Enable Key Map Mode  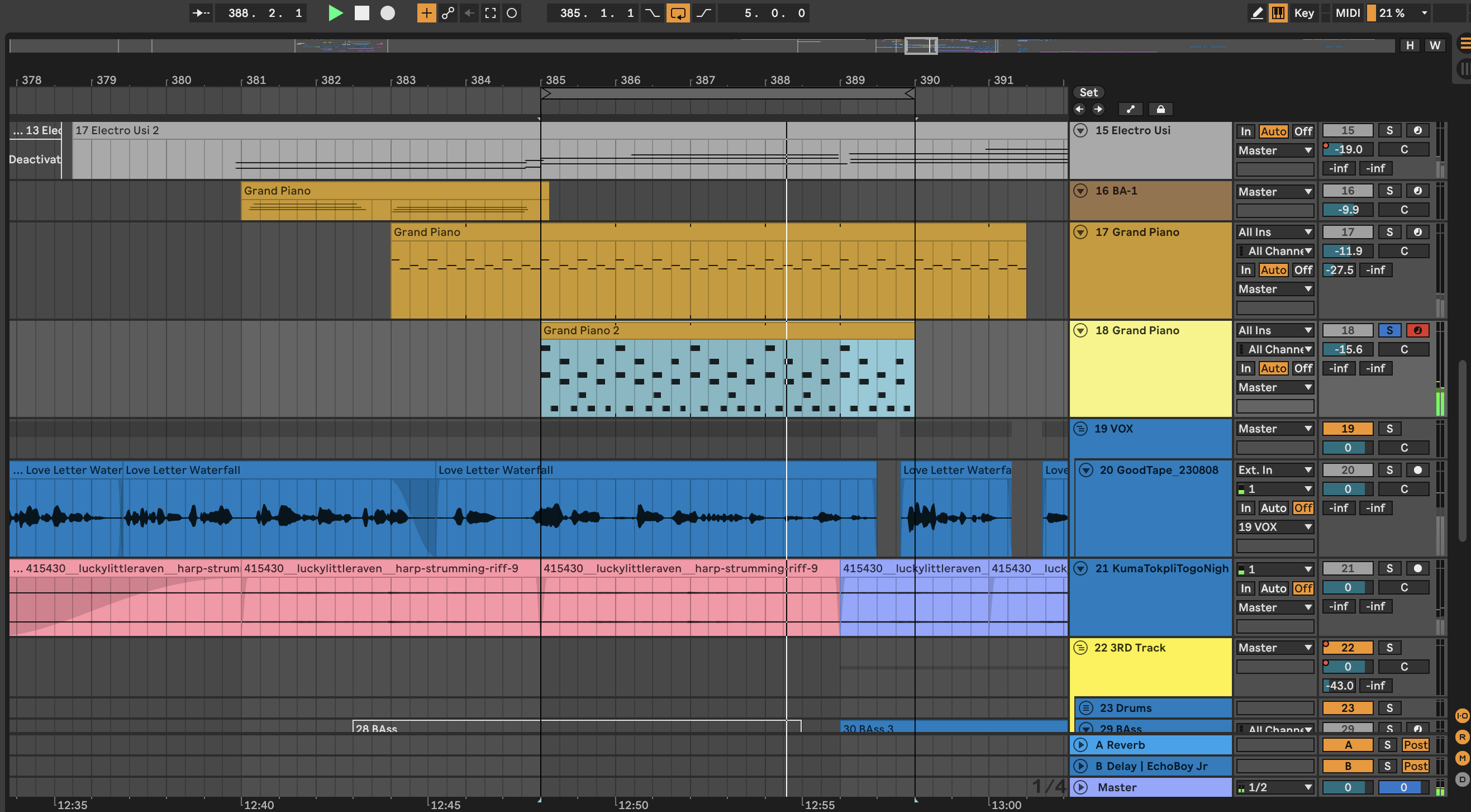pyautogui.click(x=1304, y=13)
